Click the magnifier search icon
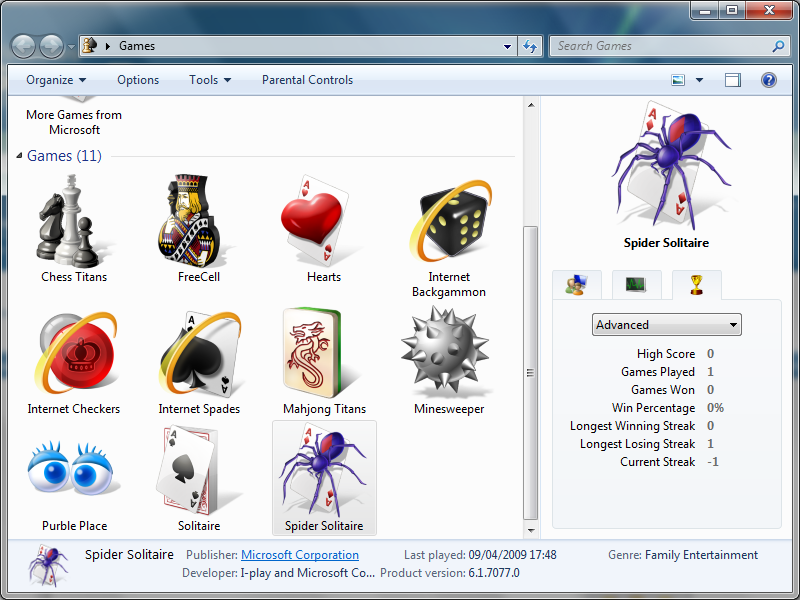The height and width of the screenshot is (600, 800). (778, 46)
